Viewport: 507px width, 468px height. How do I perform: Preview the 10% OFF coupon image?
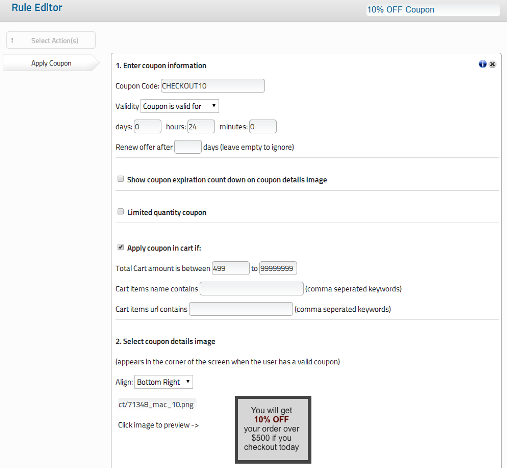pos(273,430)
